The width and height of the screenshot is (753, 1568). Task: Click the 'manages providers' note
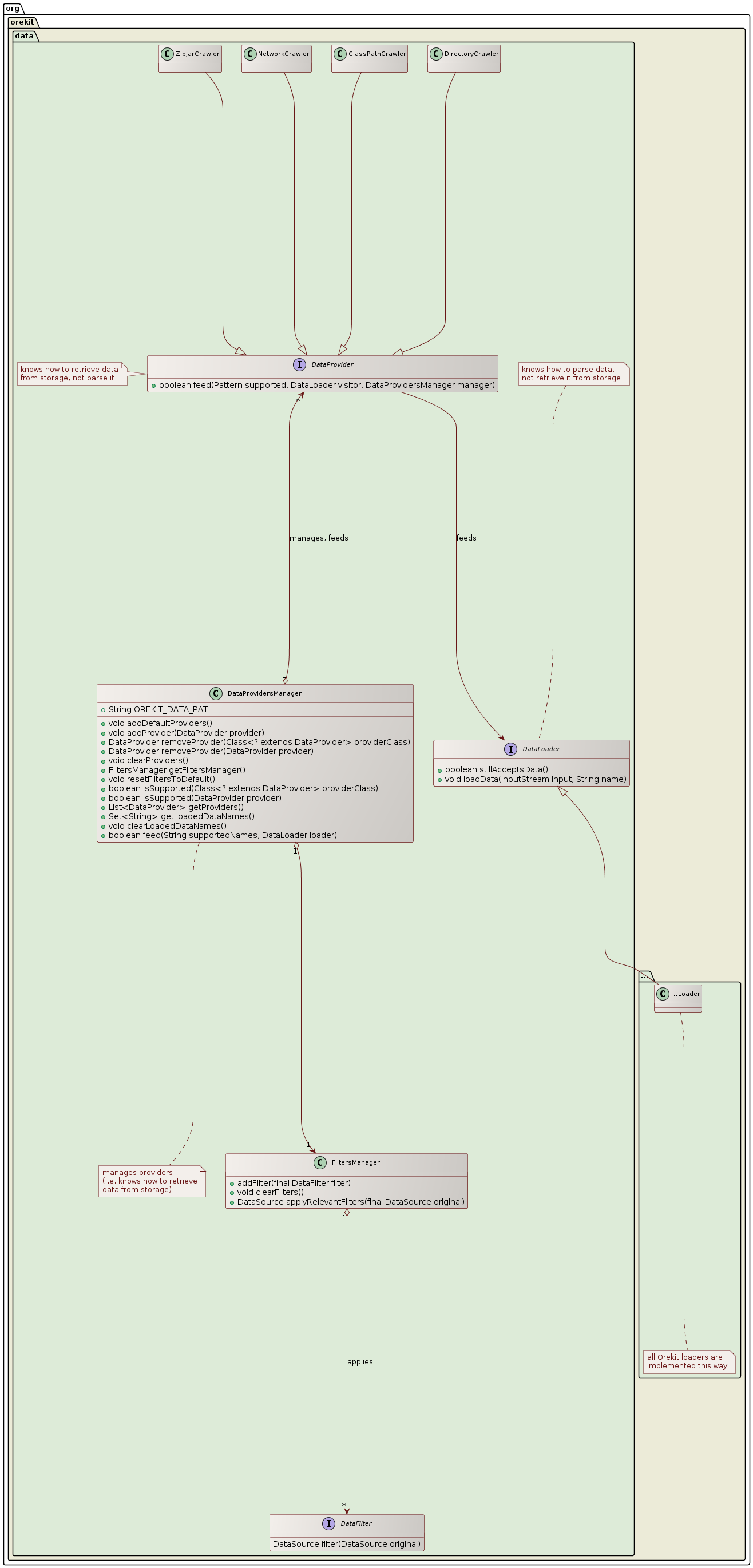point(151,1181)
